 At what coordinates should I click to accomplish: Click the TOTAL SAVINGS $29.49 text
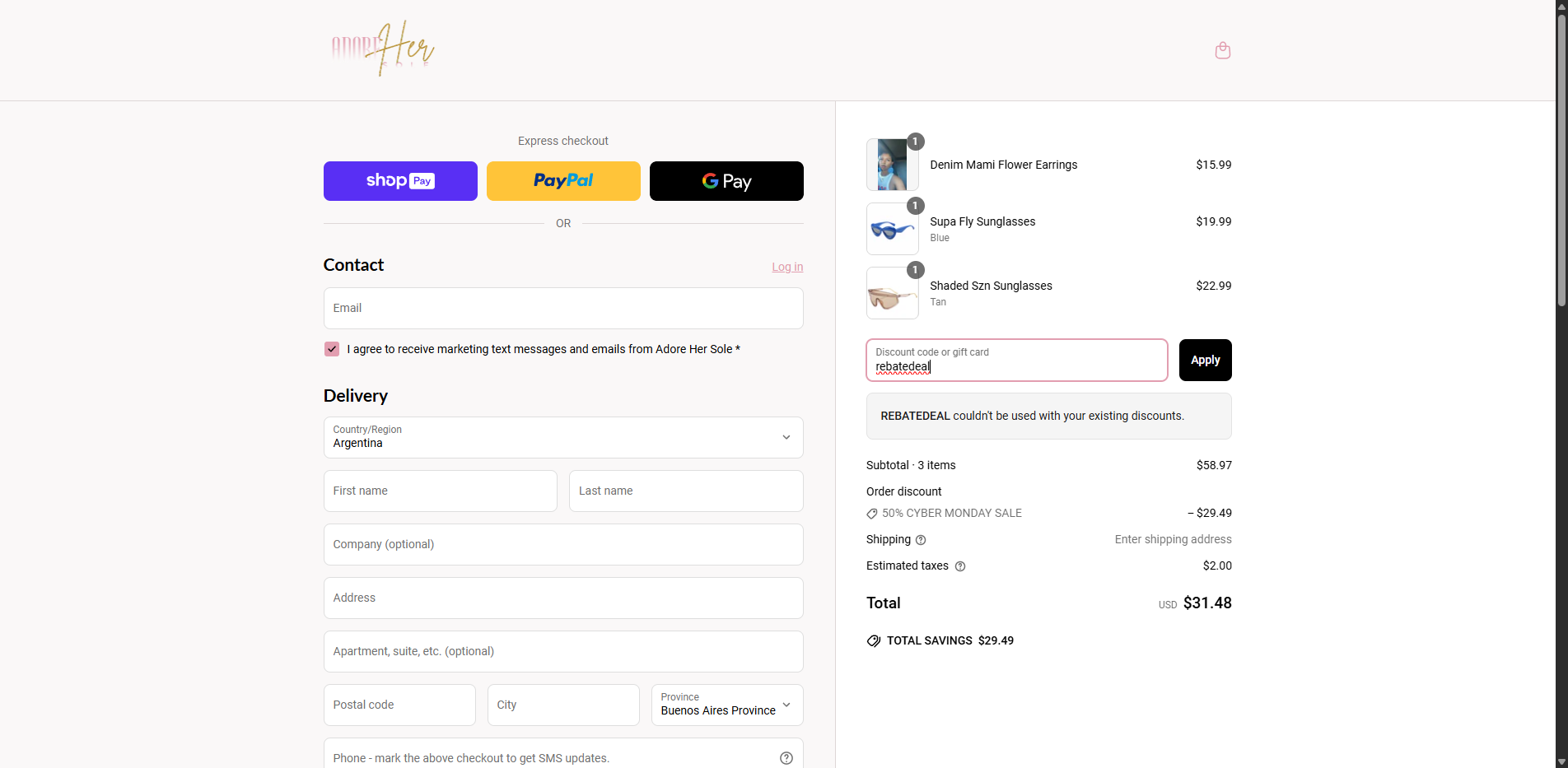coord(950,640)
